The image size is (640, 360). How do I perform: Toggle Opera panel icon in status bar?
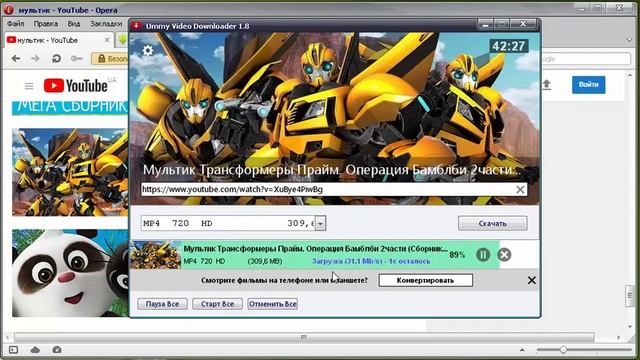pos(13,350)
